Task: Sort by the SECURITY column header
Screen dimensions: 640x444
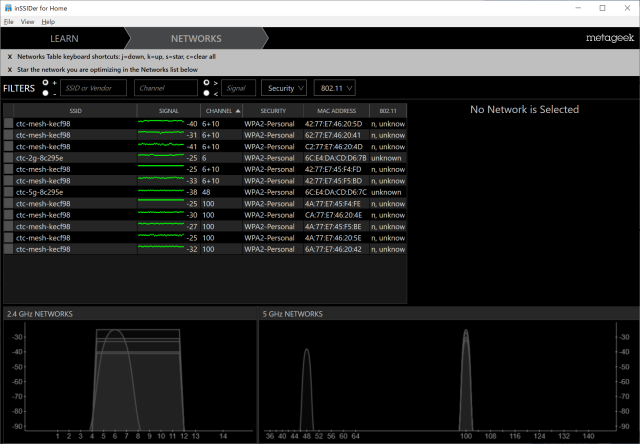Action: (x=273, y=111)
